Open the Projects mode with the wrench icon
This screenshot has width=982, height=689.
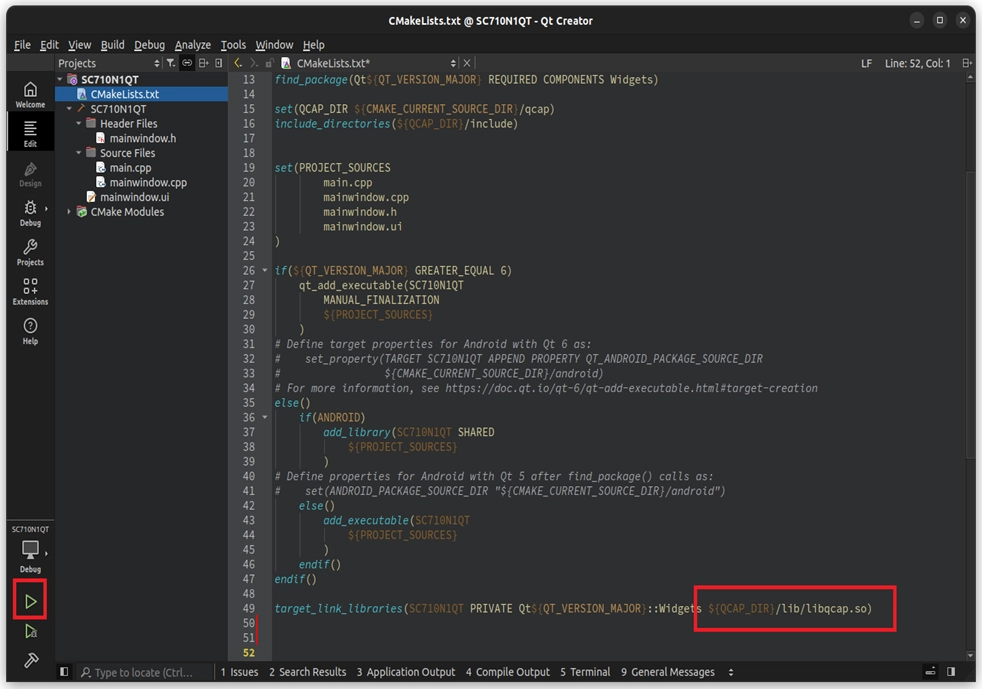(30, 253)
